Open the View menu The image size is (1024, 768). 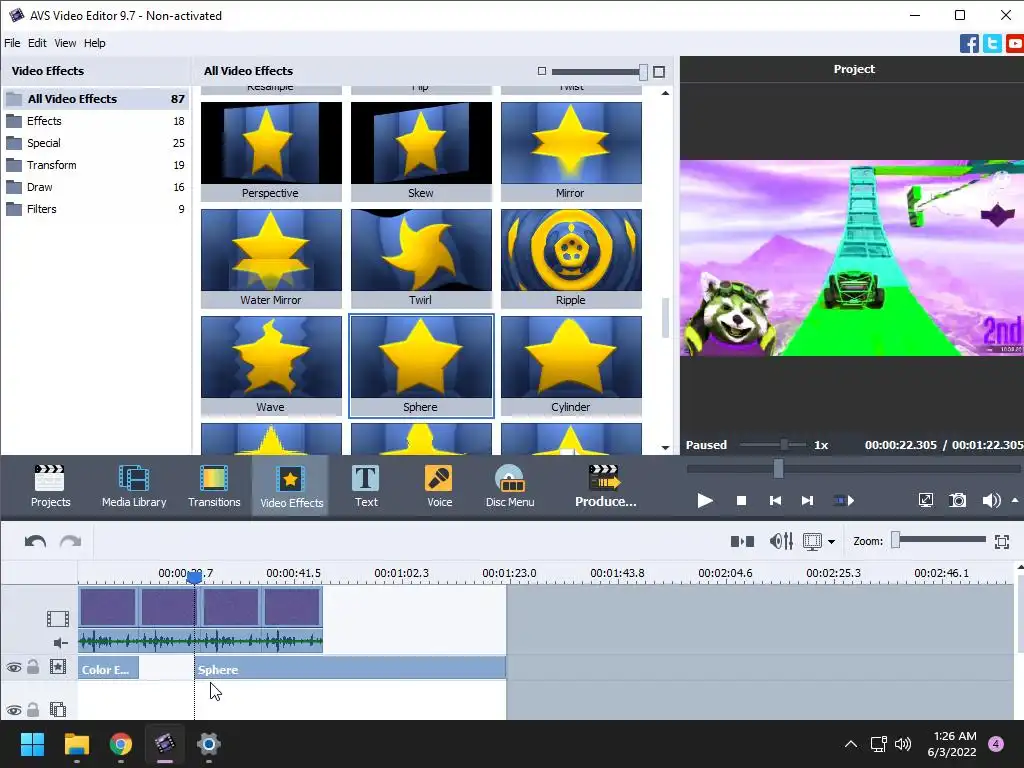65,43
